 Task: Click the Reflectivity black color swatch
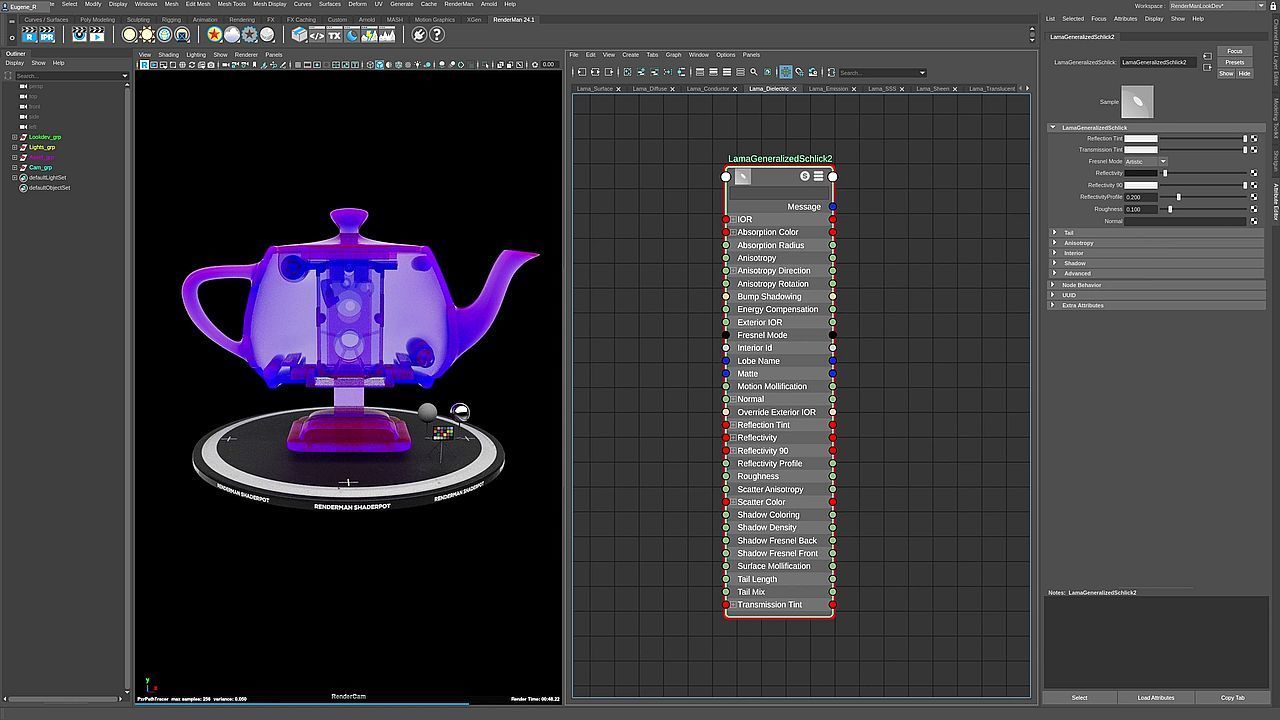coord(1141,173)
